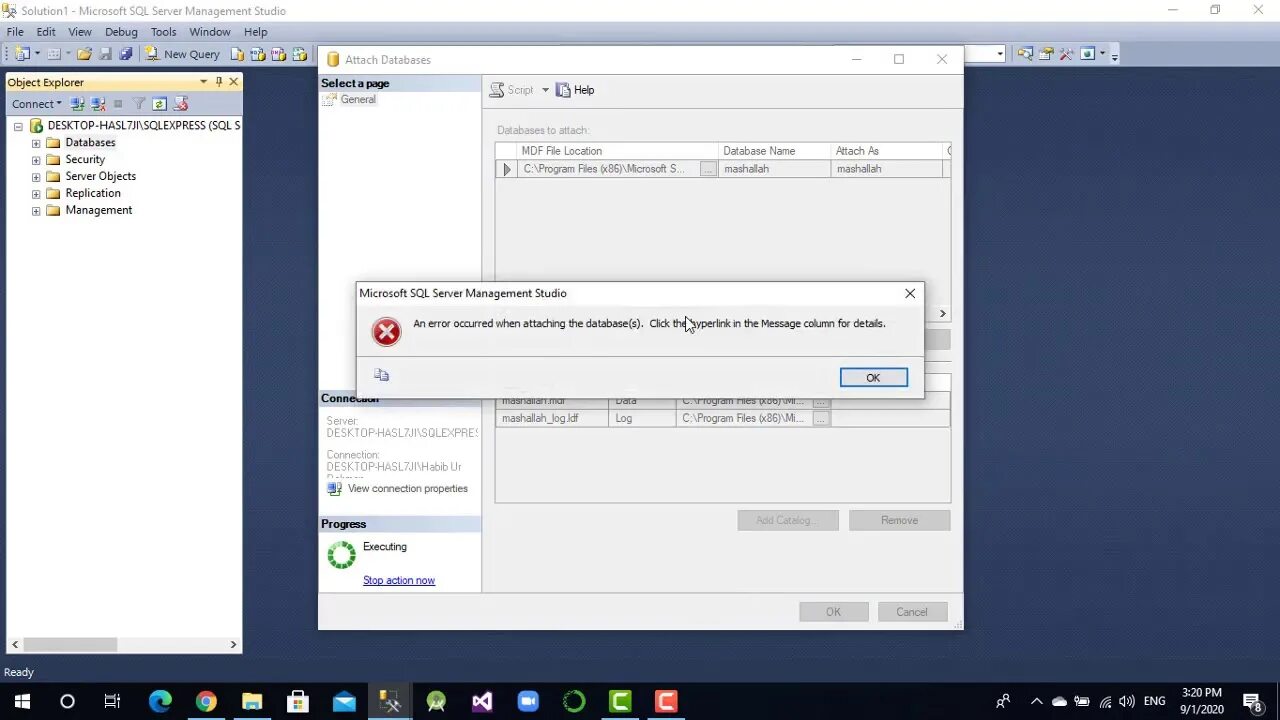Image resolution: width=1280 pixels, height=720 pixels.
Task: Click the Object Explorer horizontal scrollbar thumb
Action: tap(71, 645)
